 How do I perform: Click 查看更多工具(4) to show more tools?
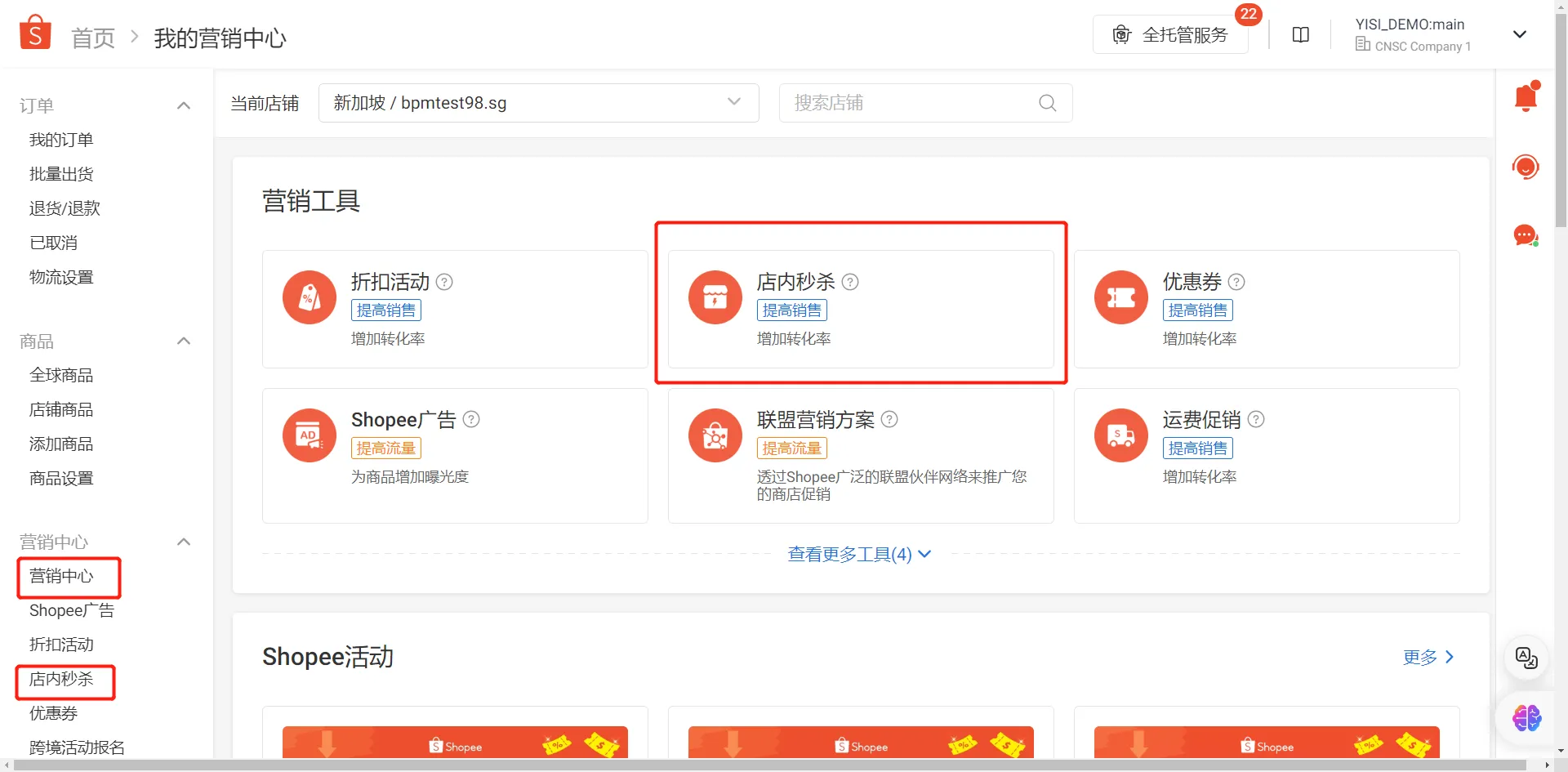tap(849, 554)
